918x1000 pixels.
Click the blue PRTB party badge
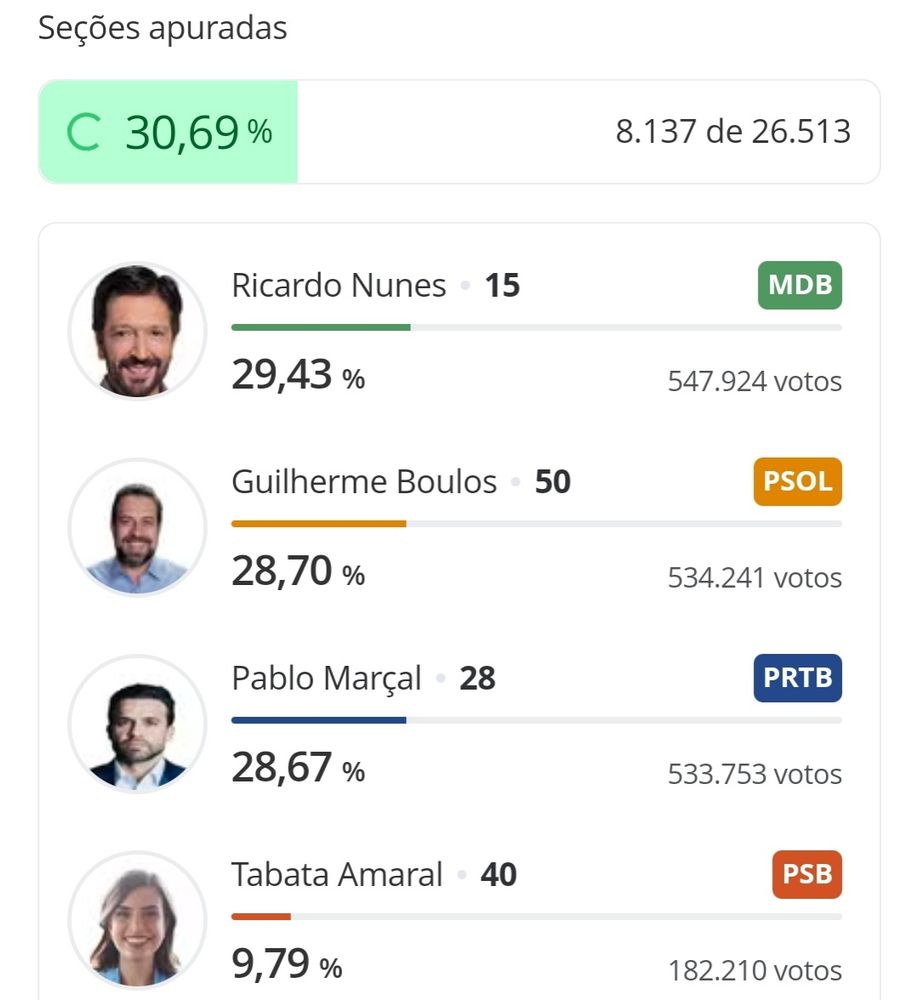coord(797,678)
